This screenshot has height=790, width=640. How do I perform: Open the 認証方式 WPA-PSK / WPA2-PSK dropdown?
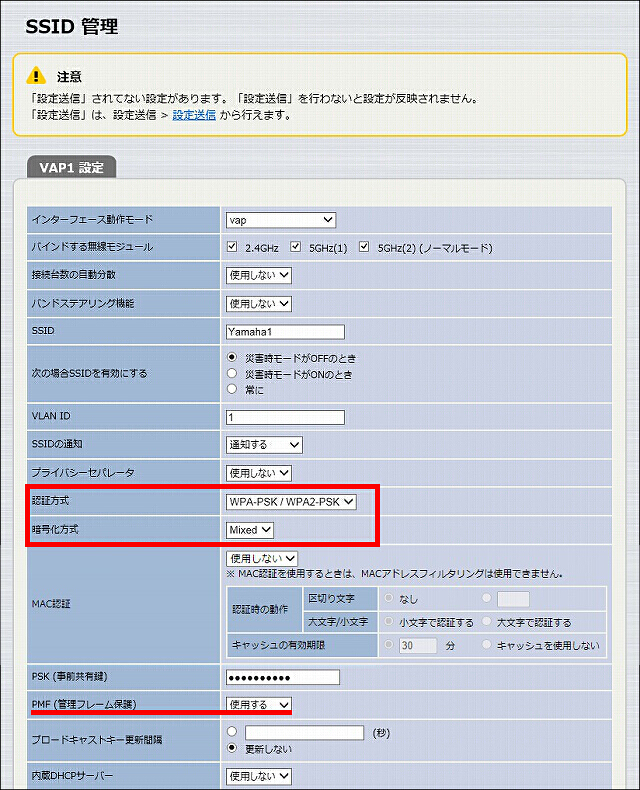click(291, 502)
